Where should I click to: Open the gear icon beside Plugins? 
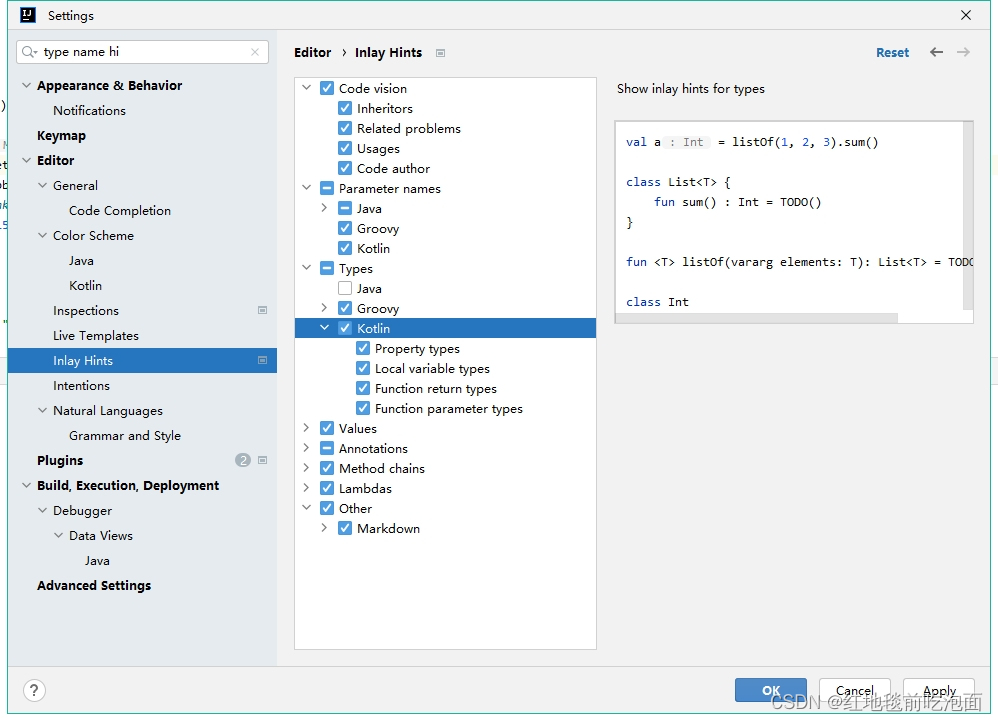[x=263, y=460]
